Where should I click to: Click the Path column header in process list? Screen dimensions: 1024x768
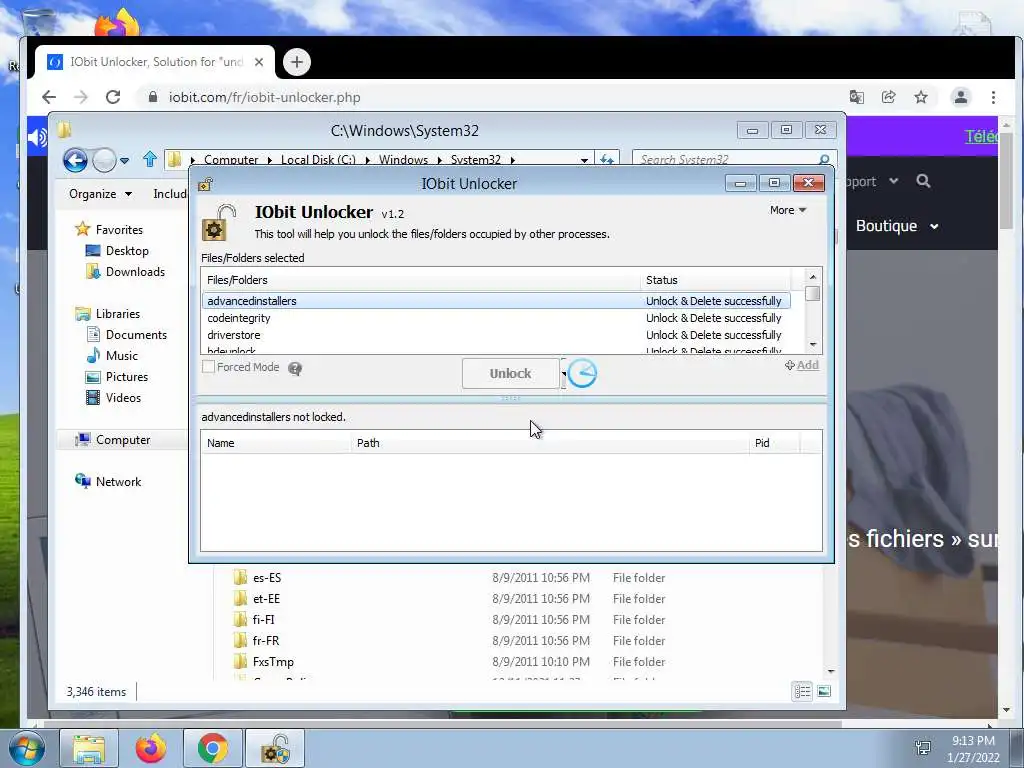549,443
